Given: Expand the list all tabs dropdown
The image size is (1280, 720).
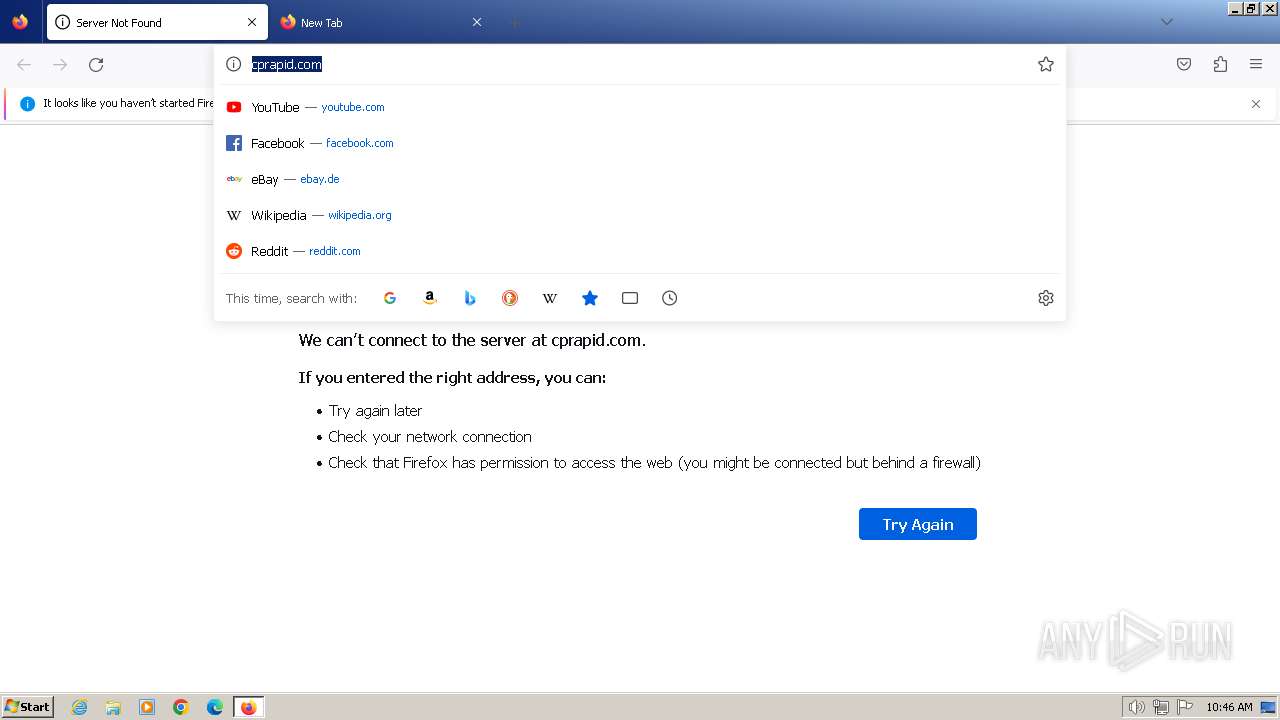Looking at the screenshot, I should [x=1167, y=22].
